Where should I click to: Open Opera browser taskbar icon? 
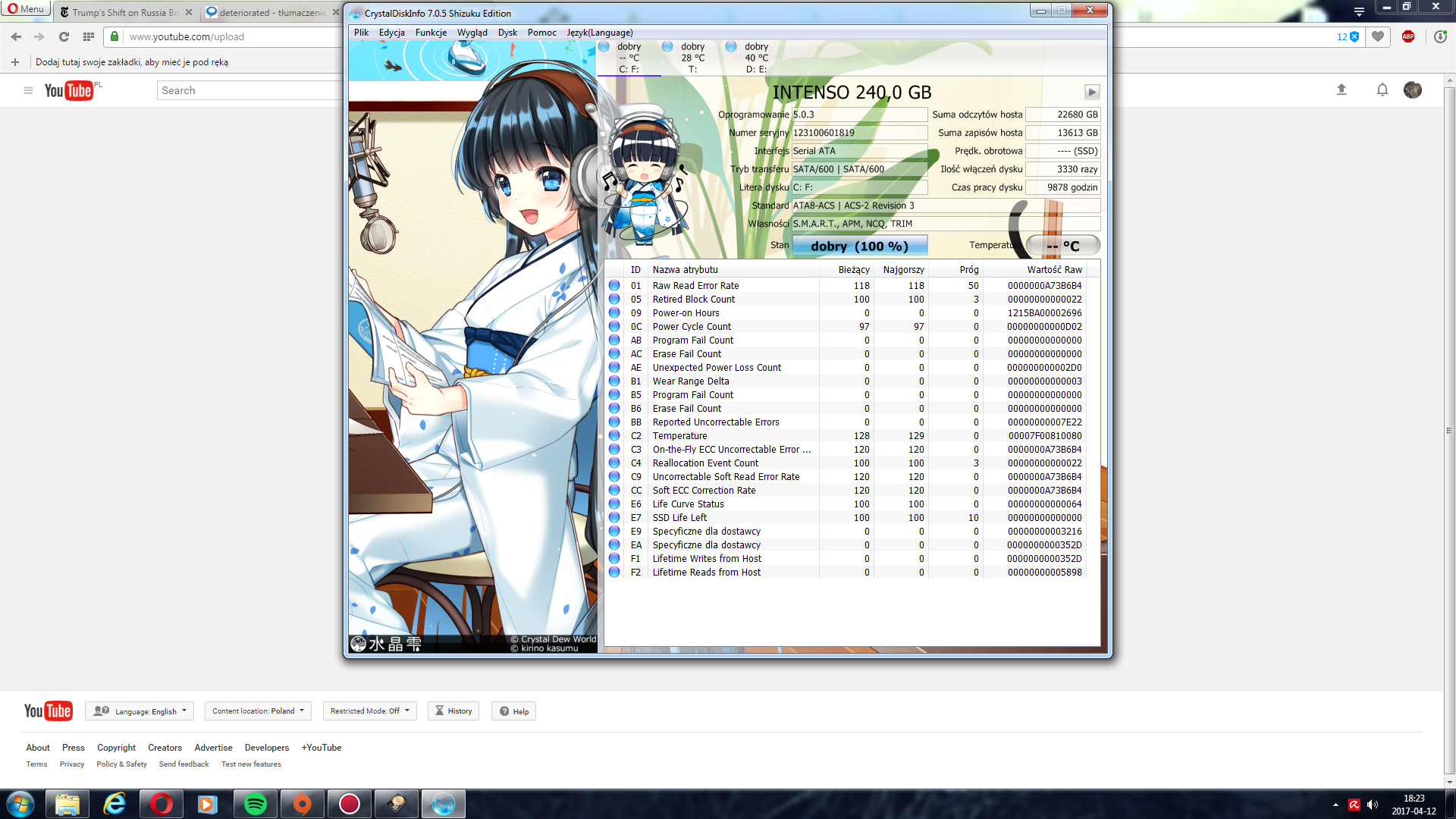pyautogui.click(x=162, y=804)
